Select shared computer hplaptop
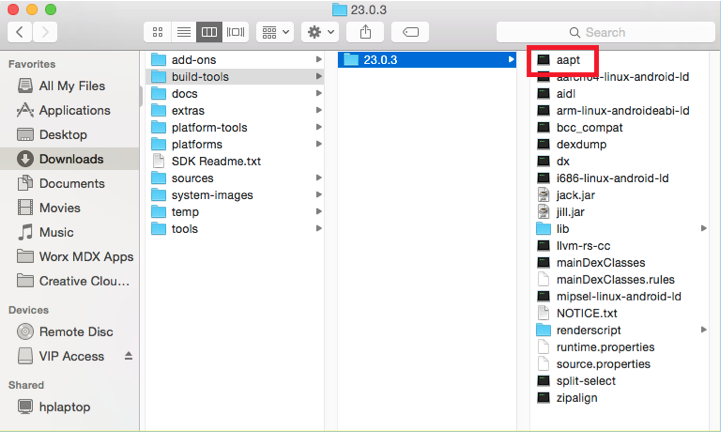721x432 pixels. [x=70, y=407]
